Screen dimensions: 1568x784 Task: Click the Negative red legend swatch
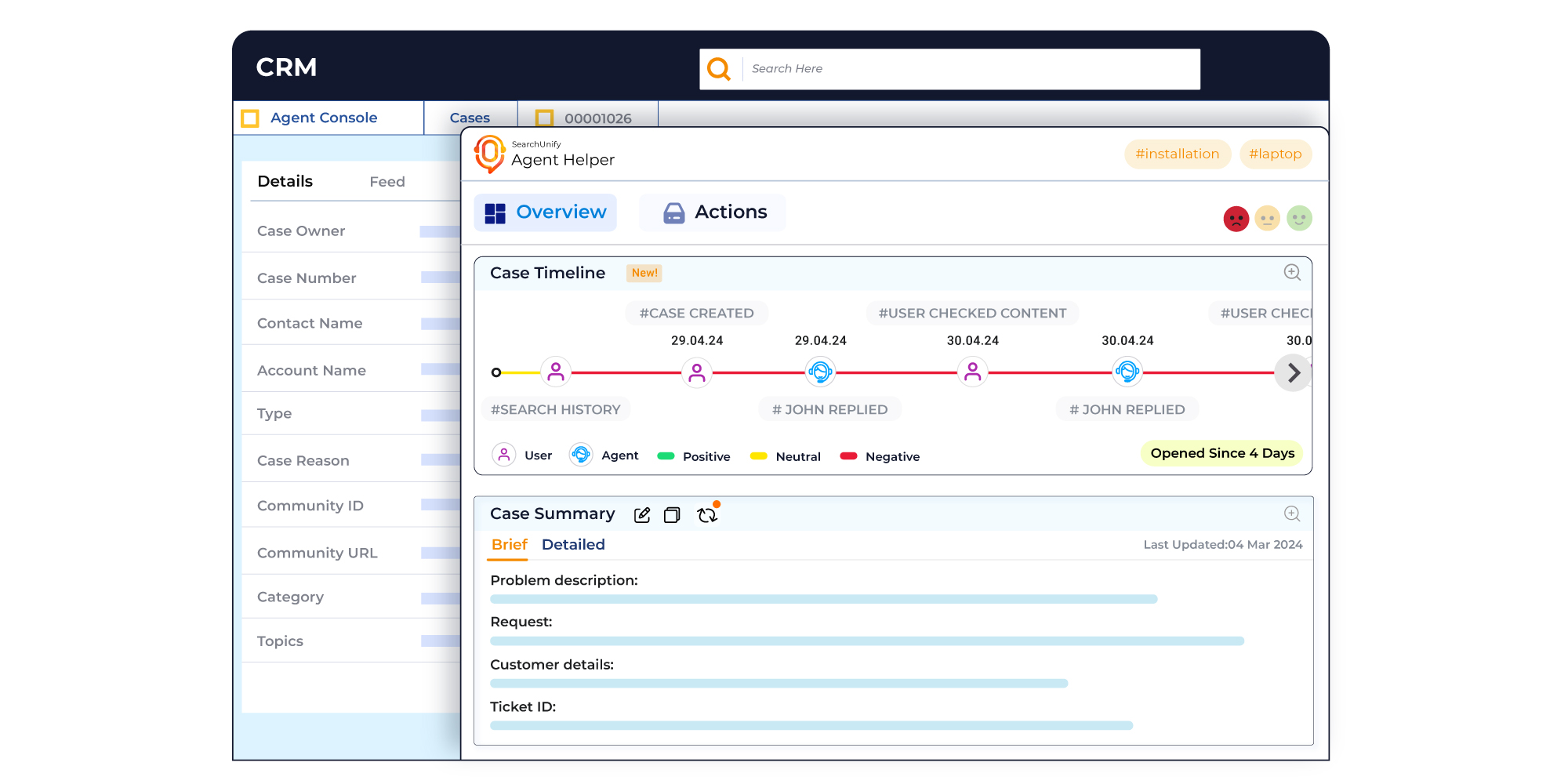pos(848,456)
